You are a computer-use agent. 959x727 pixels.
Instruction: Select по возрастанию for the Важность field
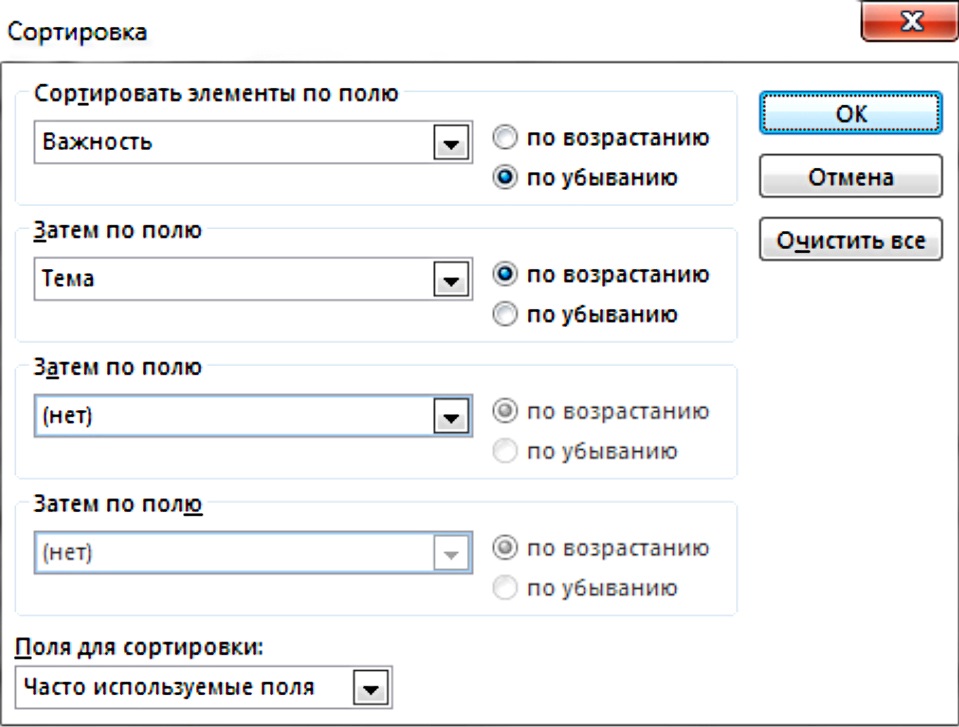pyautogui.click(x=506, y=139)
